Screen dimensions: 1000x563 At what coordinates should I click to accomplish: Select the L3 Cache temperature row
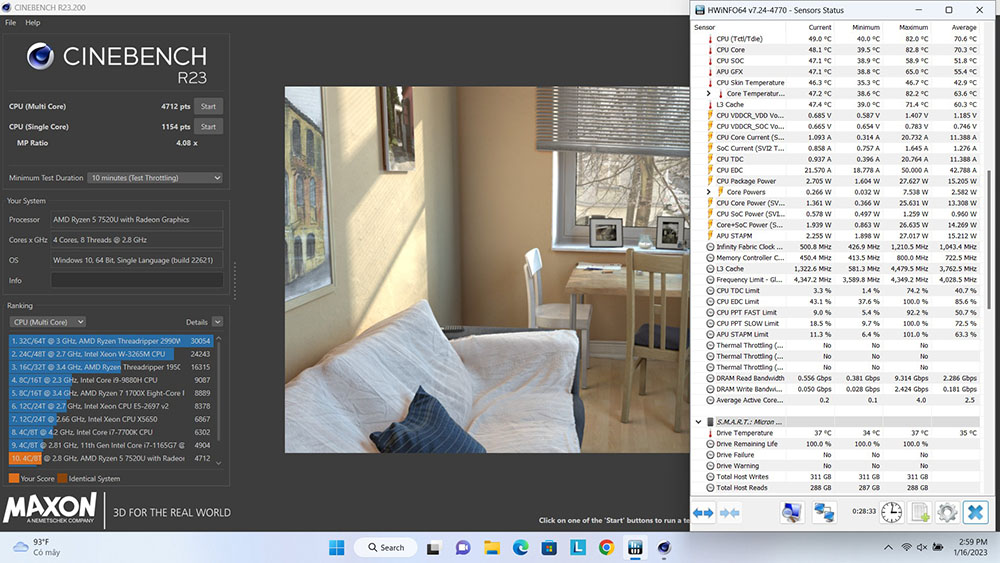[836, 105]
